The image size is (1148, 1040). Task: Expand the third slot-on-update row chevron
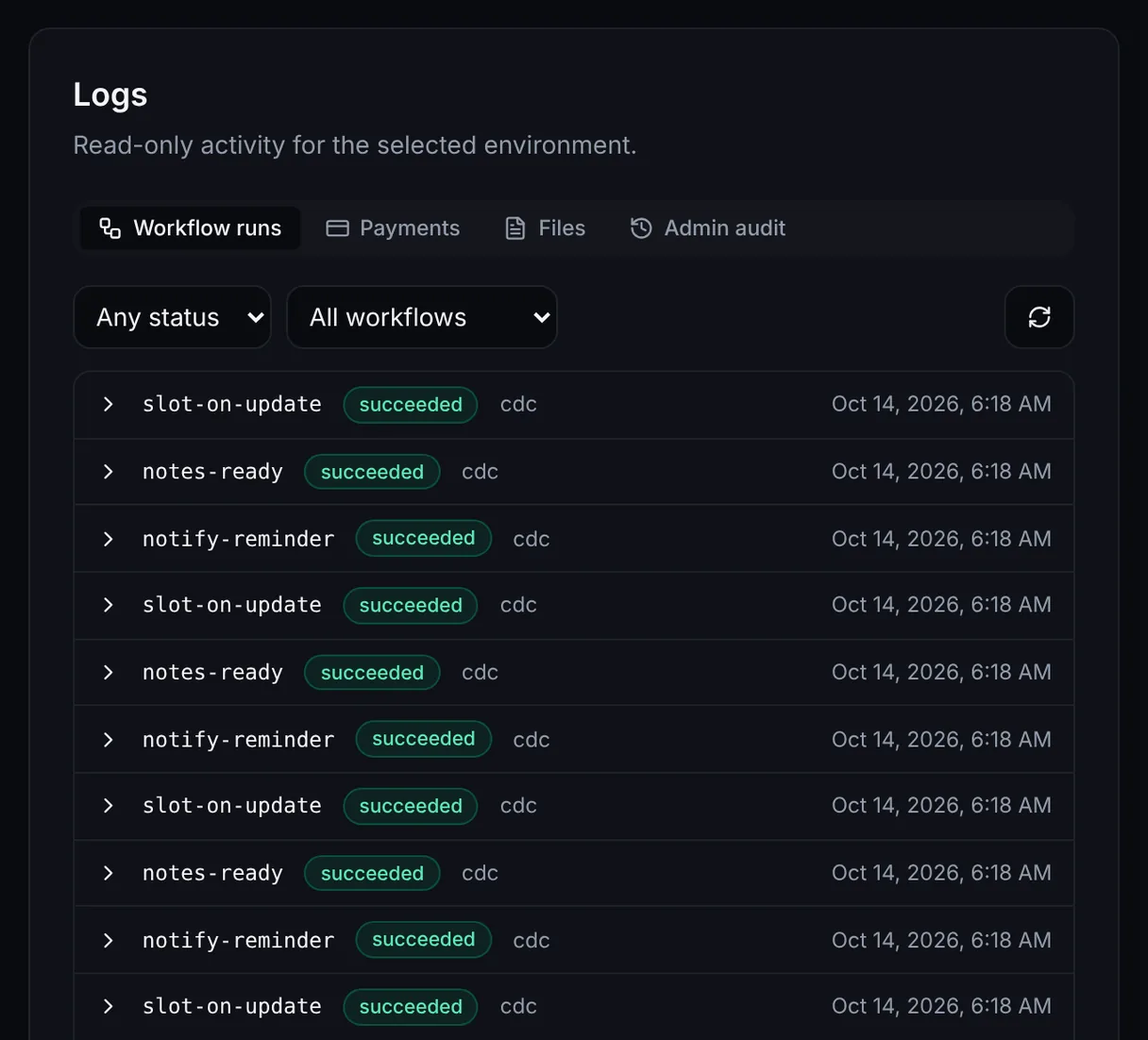click(108, 806)
